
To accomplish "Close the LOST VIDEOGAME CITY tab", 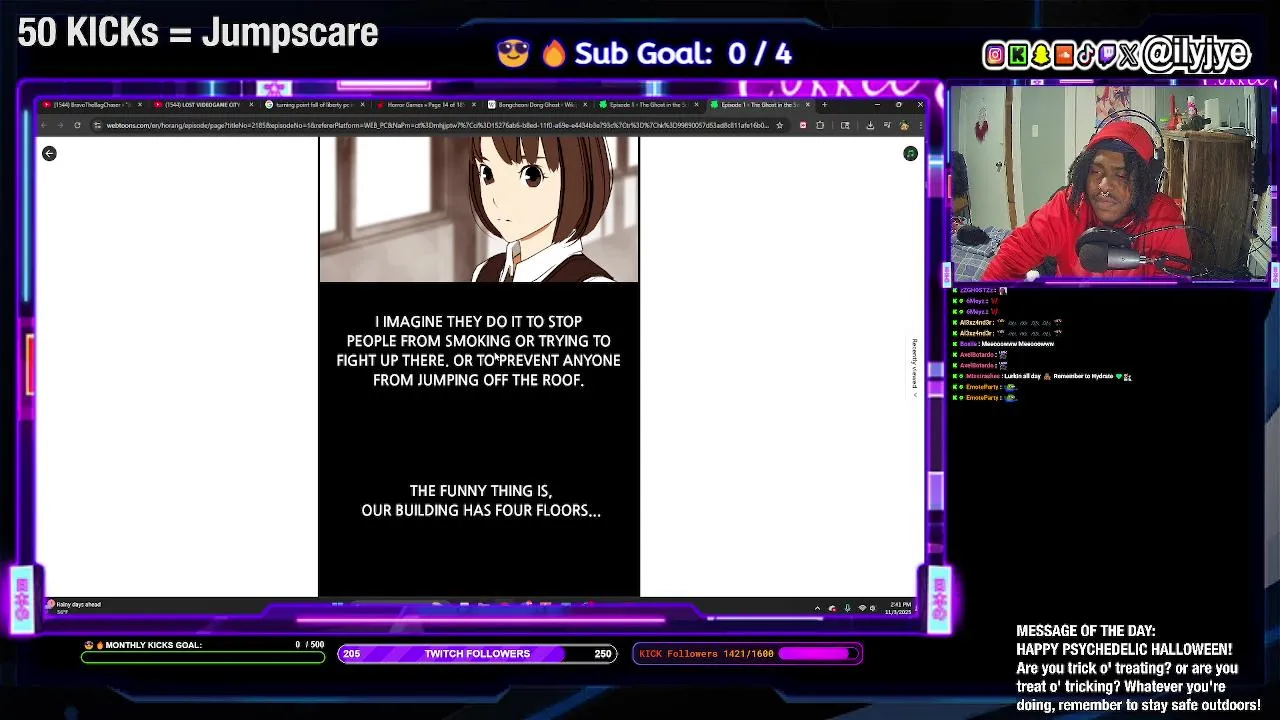I will click(x=250, y=104).
